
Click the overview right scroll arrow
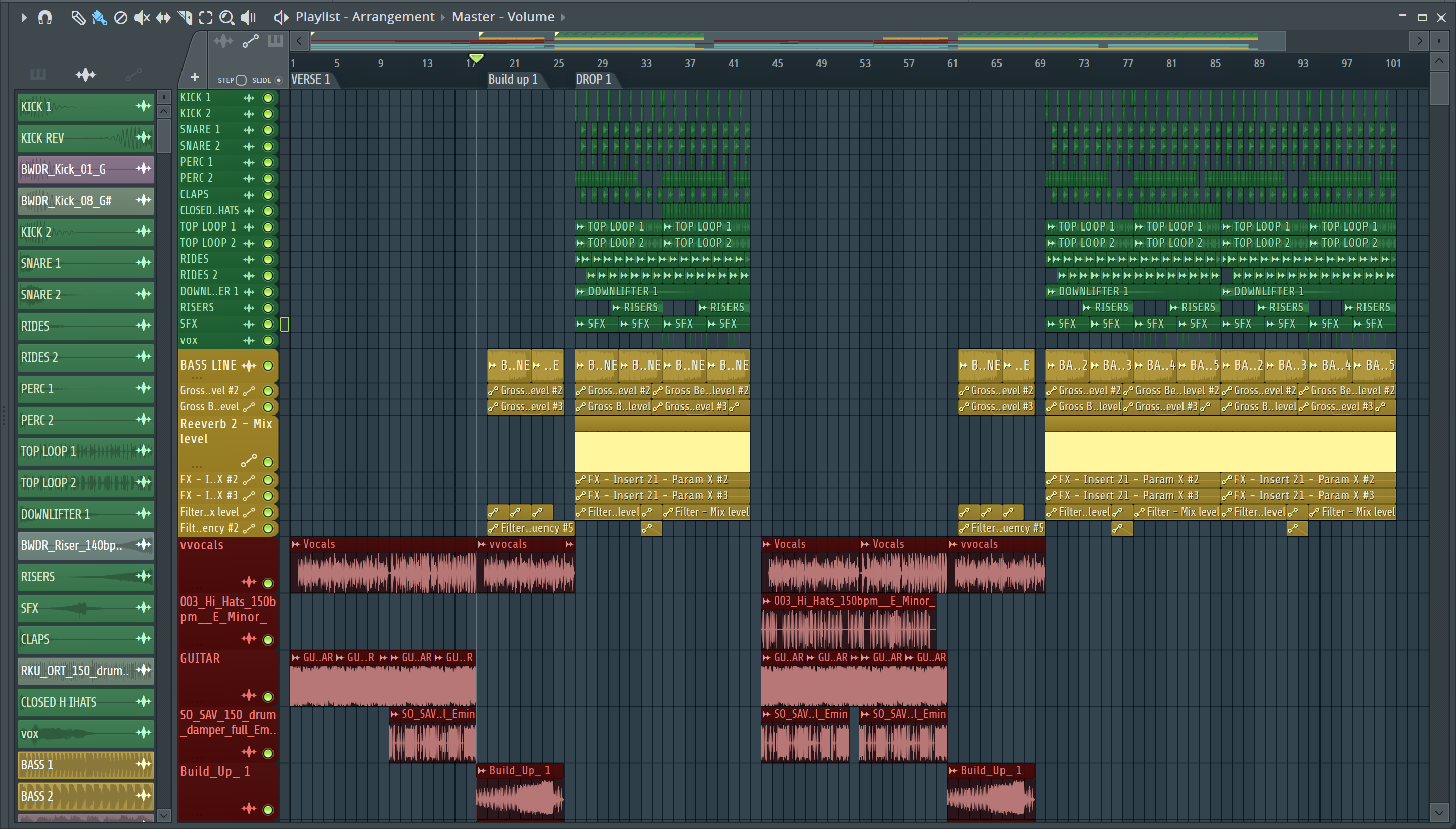coord(1419,41)
